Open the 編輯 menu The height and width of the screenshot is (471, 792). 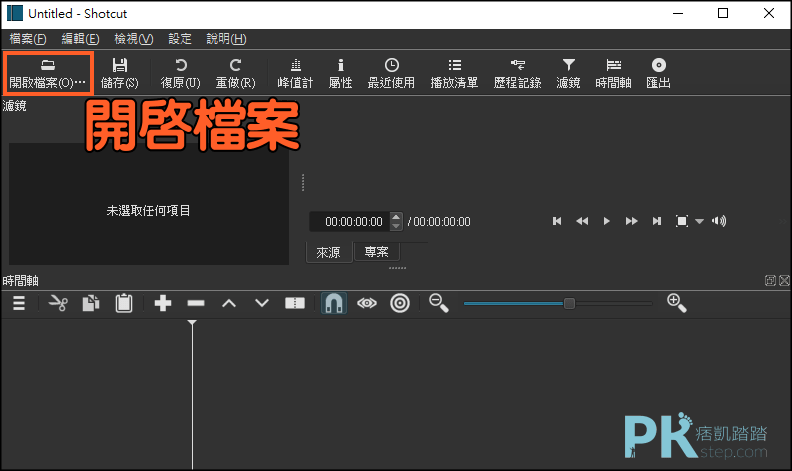click(80, 39)
